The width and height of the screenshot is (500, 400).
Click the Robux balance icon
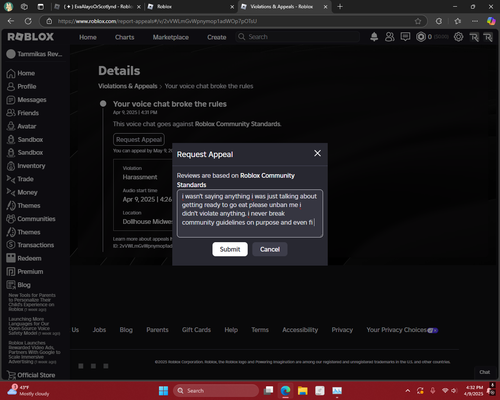click(x=421, y=37)
